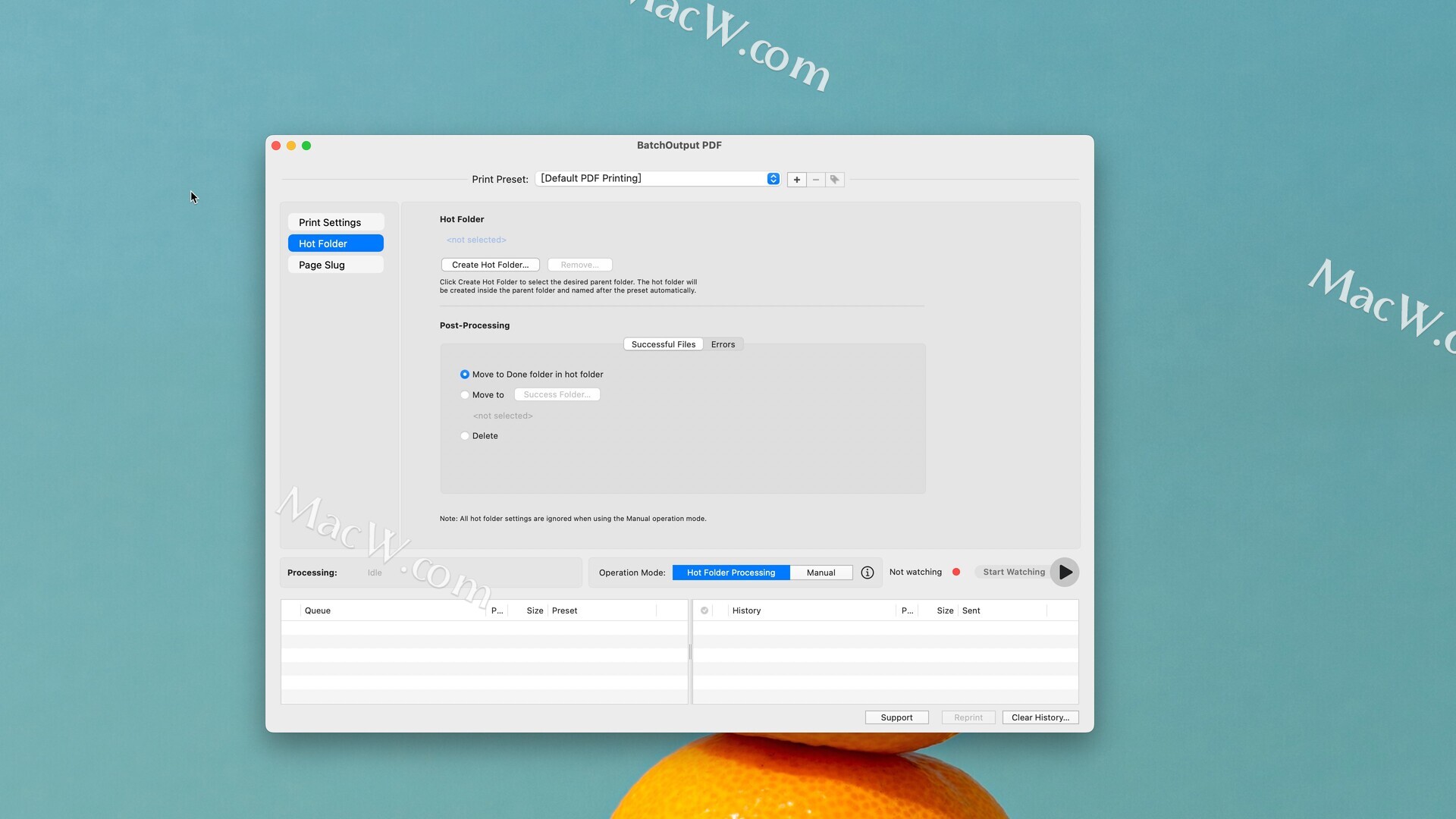
Task: Remove preset using the minus icon
Action: click(x=816, y=180)
